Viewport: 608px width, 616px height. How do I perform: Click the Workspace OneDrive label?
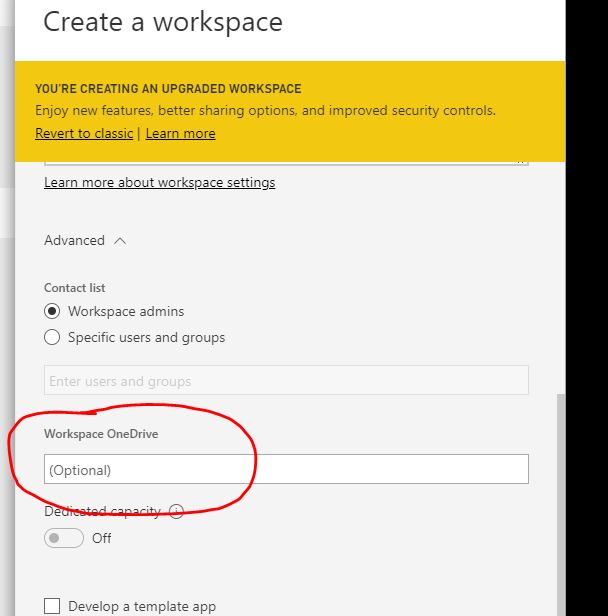click(101, 434)
